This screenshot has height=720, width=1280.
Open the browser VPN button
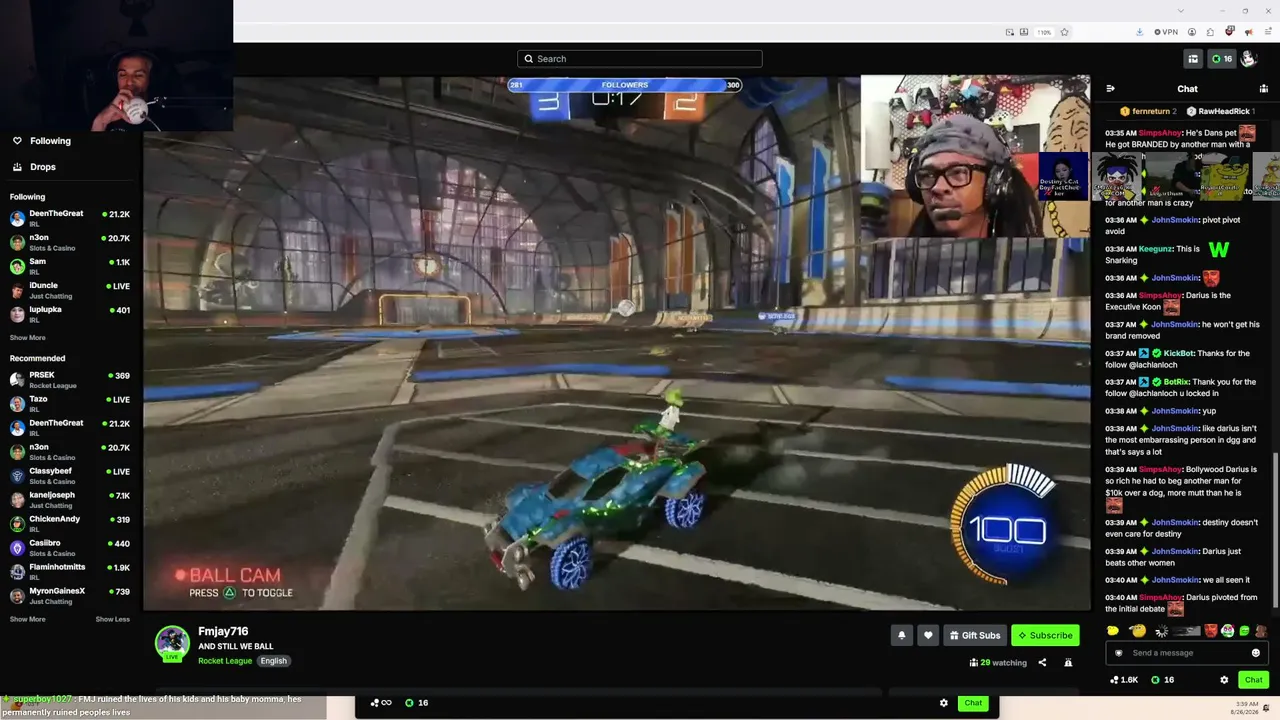(x=1166, y=32)
